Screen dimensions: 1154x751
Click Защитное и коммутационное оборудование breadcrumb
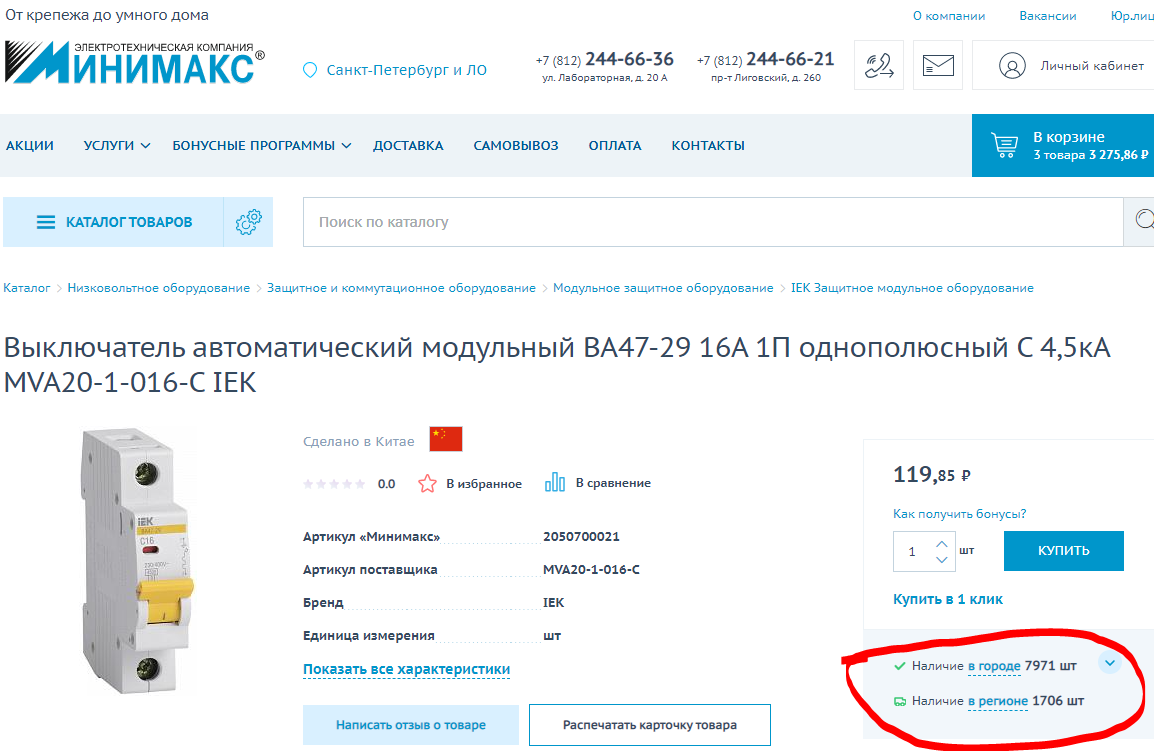coord(401,288)
